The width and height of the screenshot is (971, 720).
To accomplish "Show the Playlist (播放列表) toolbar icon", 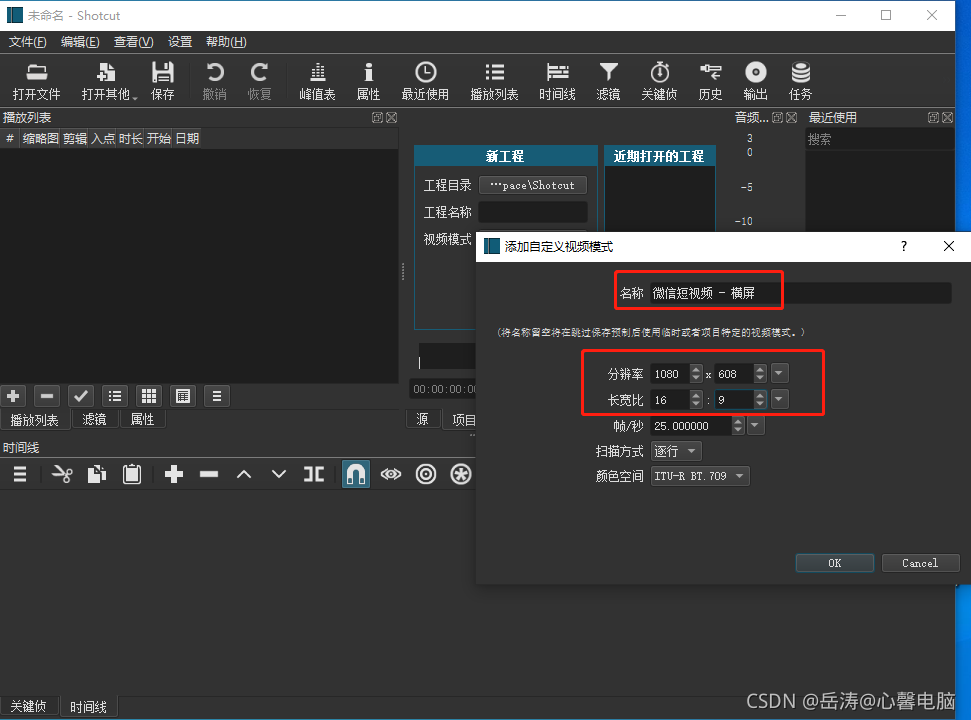I will tap(494, 81).
